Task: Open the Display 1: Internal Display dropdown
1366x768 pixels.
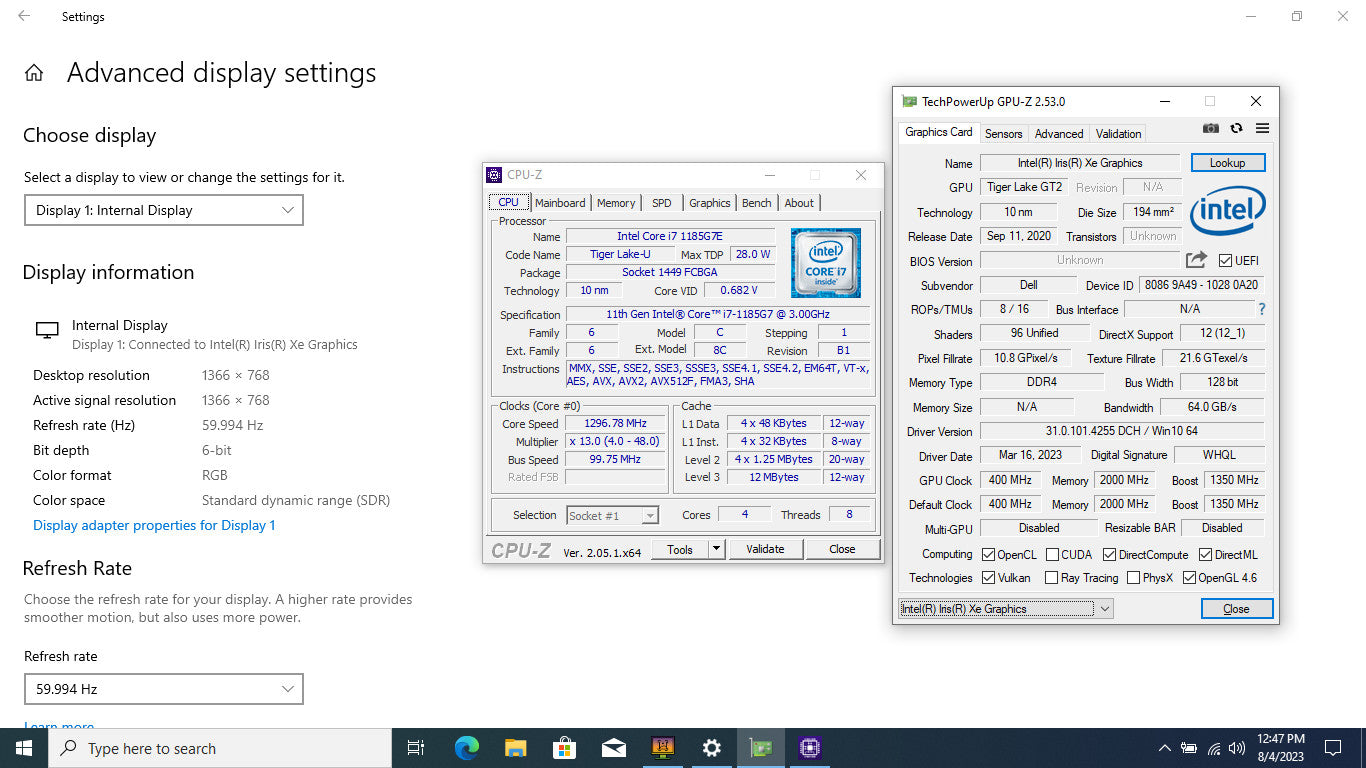Action: click(164, 210)
